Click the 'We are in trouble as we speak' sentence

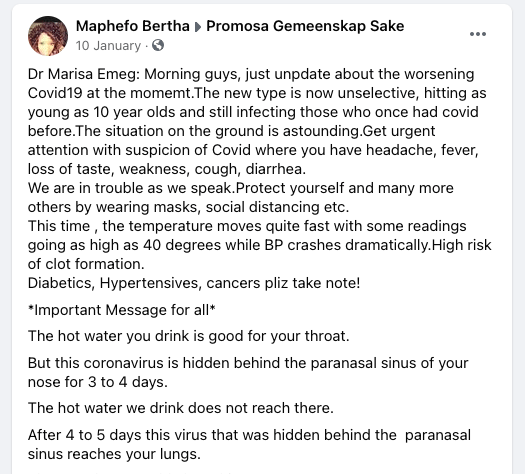(x=131, y=188)
